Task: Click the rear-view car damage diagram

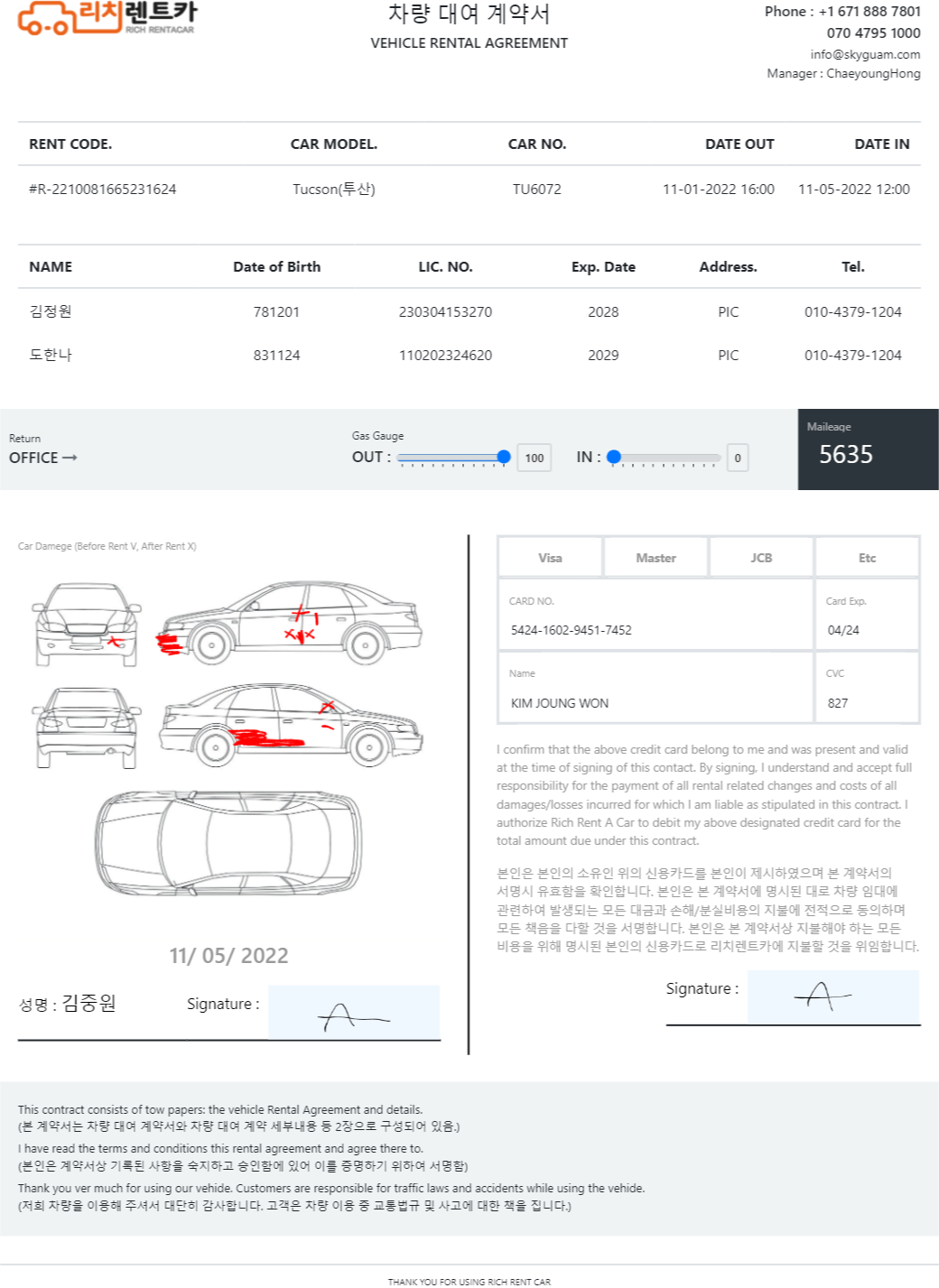Action: pos(87,727)
